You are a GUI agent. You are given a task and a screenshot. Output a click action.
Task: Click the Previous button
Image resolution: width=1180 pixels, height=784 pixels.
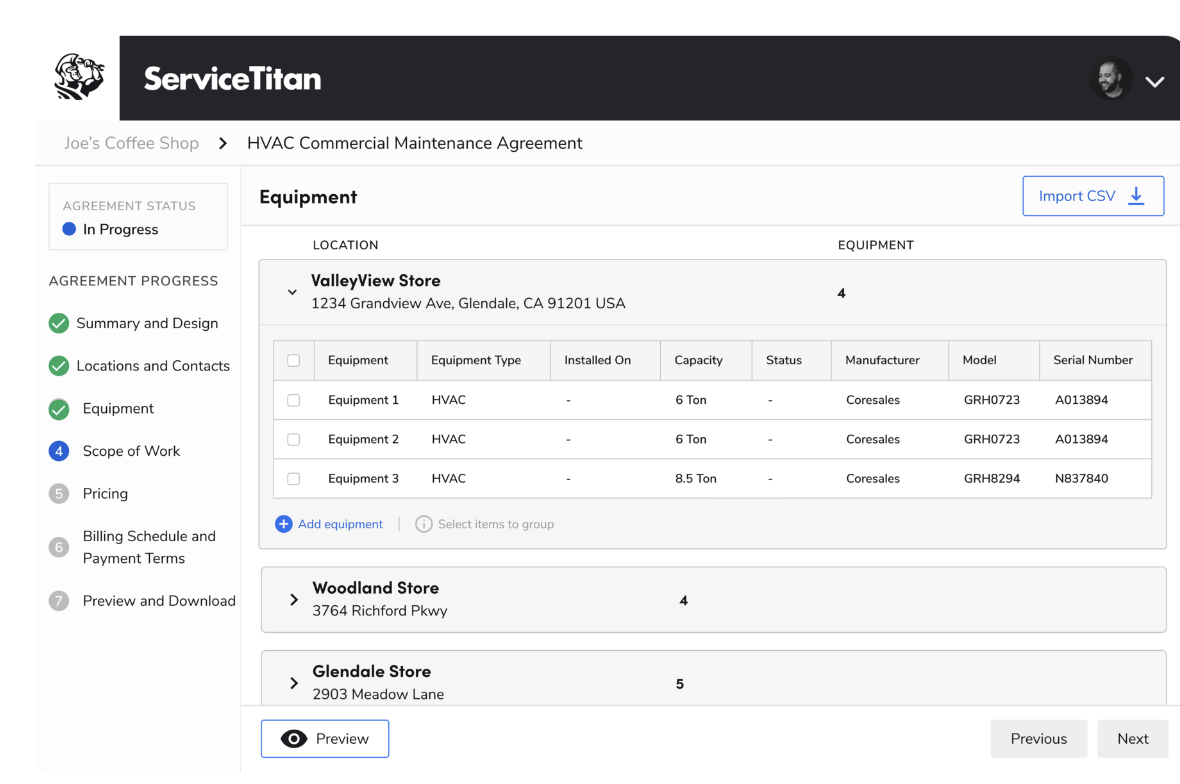[x=1038, y=739]
